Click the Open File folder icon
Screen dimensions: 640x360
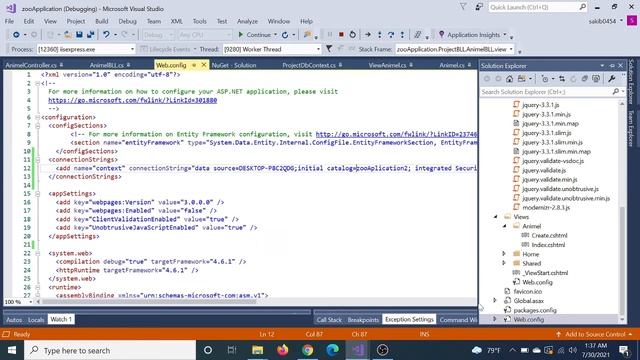68,35
